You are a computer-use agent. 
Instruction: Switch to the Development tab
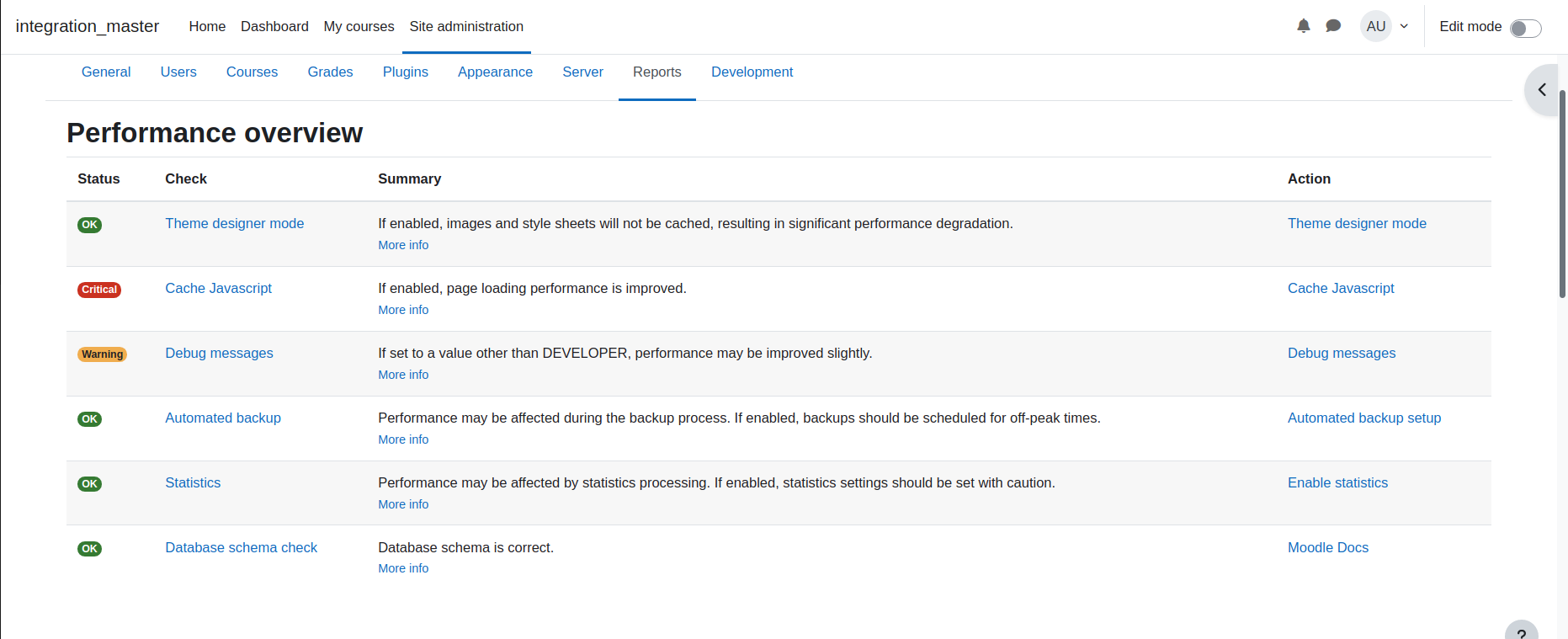752,72
